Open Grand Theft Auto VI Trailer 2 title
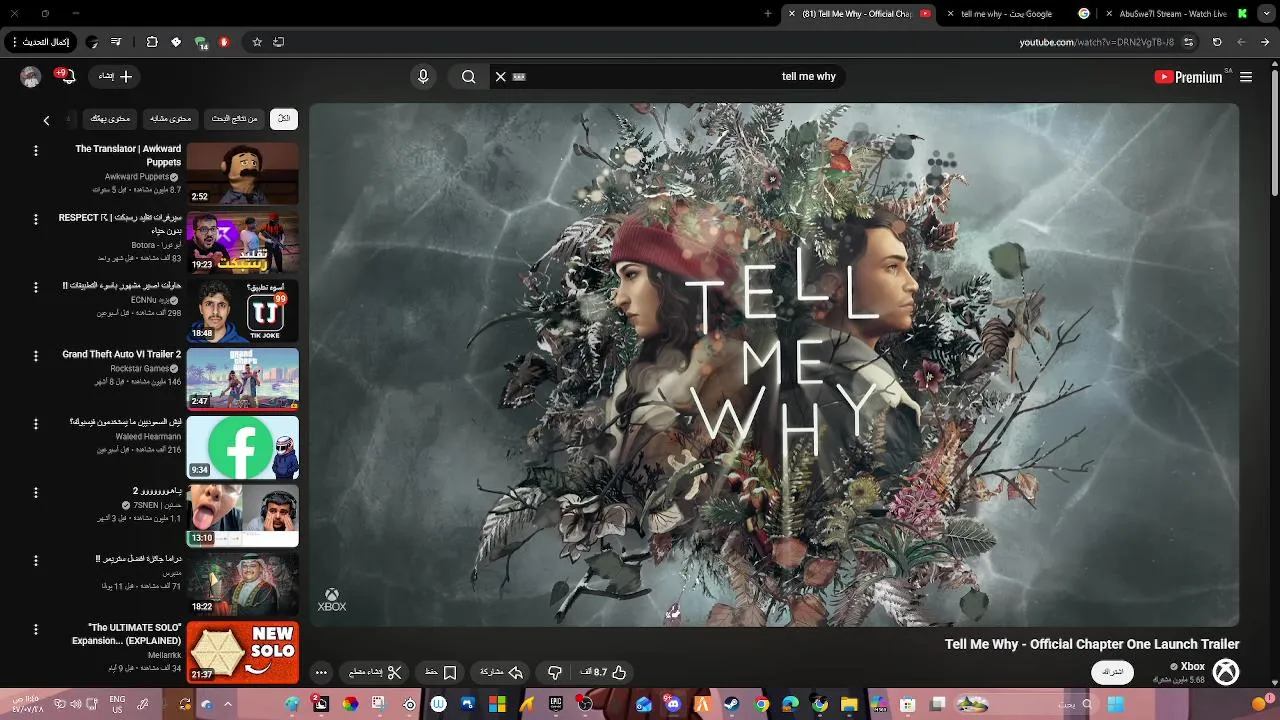 click(x=121, y=354)
